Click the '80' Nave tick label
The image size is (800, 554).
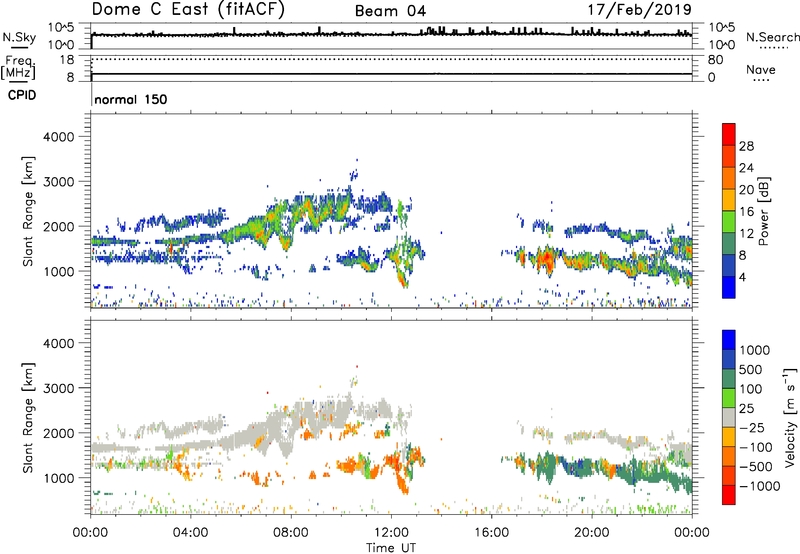715,60
